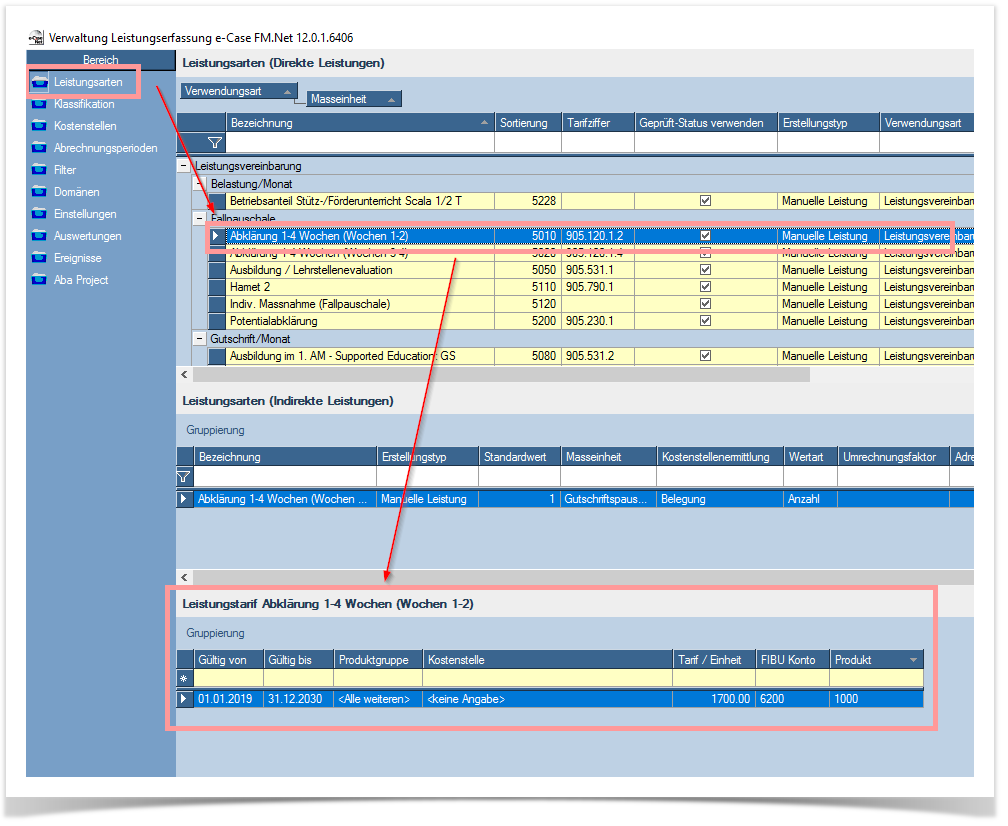Toggle Geprüft-Status checkbox for Hamet 2
The height and width of the screenshot is (826, 1008).
705,287
